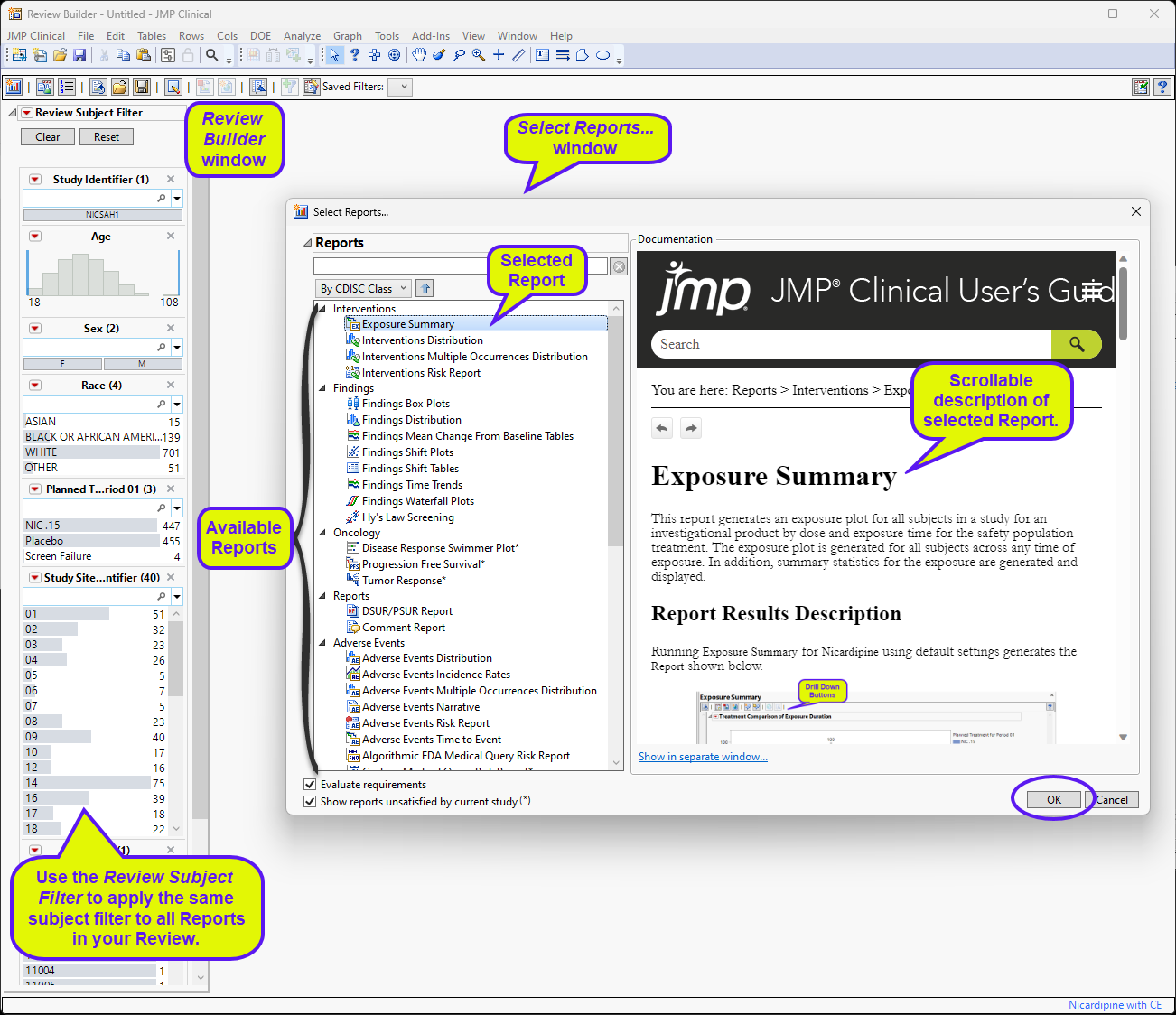
Task: Collapse the Reports outline disclosure triangle
Action: point(308,243)
